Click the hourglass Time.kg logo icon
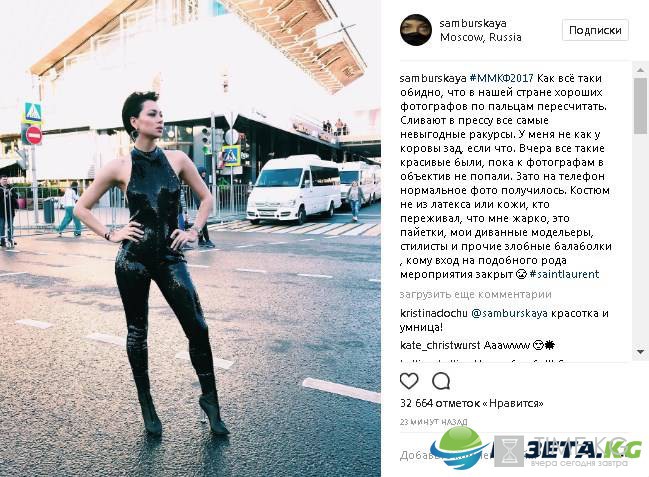 [509, 451]
